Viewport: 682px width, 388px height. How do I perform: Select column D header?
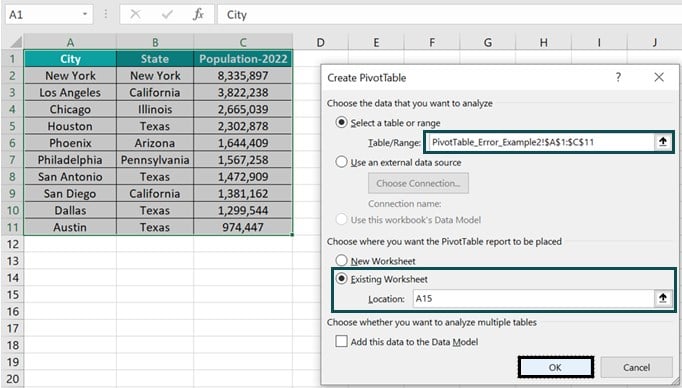pyautogui.click(x=321, y=42)
